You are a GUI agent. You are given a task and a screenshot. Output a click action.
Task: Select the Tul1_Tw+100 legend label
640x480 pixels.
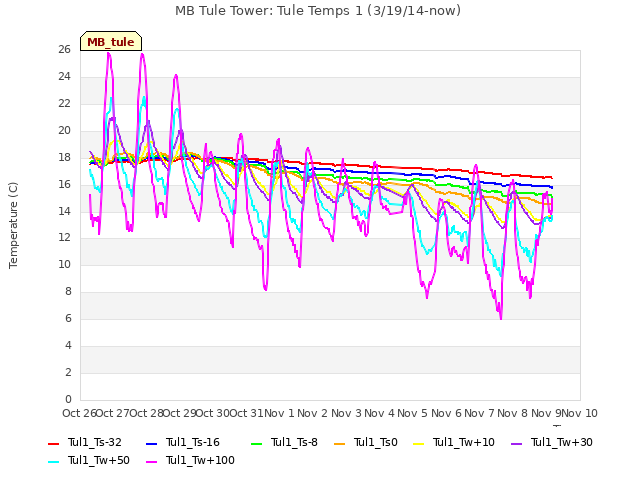point(200,460)
